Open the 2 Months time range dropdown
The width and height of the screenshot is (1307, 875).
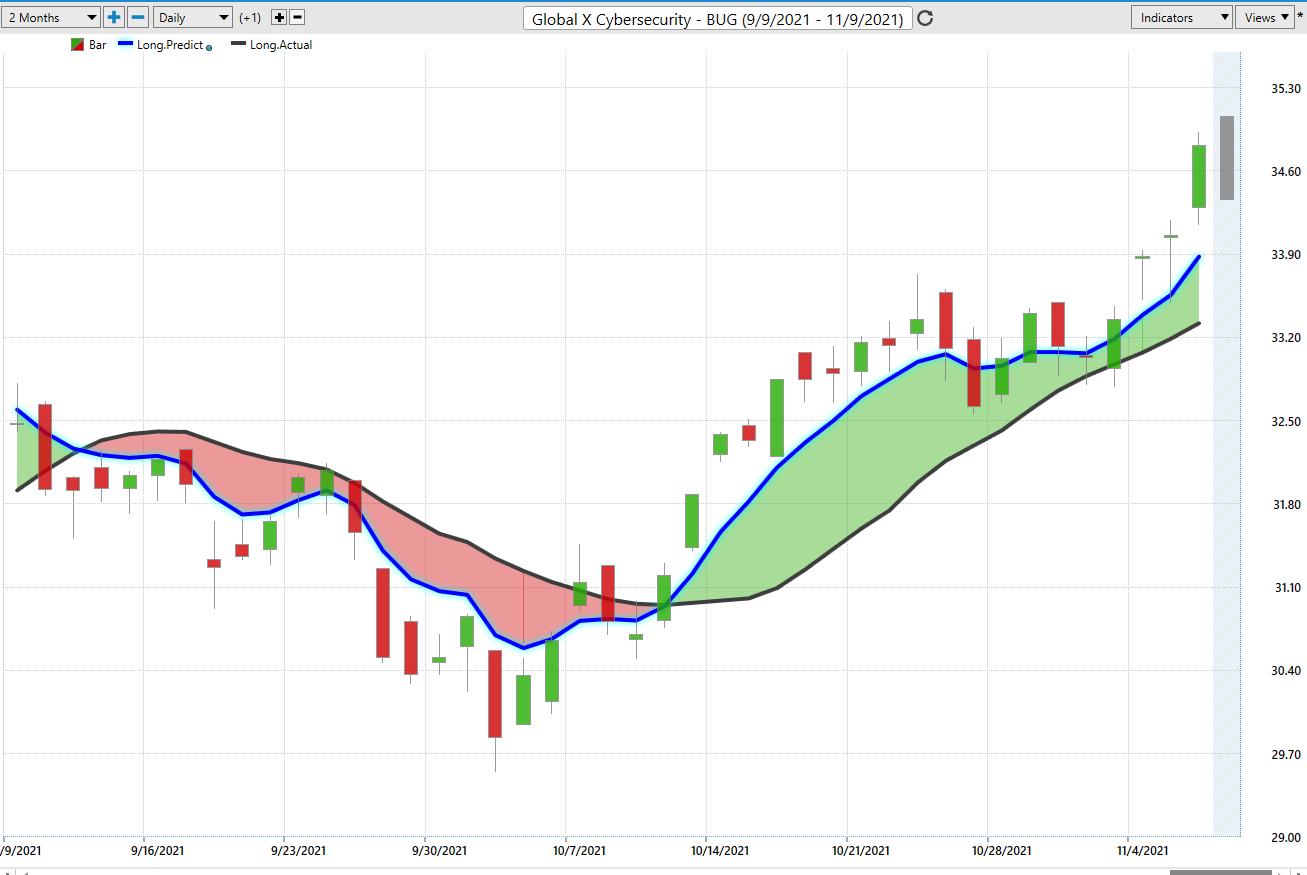[50, 17]
